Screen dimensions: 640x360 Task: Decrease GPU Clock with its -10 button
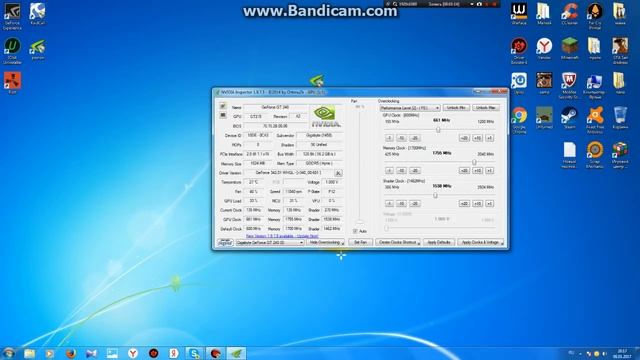tap(401, 138)
